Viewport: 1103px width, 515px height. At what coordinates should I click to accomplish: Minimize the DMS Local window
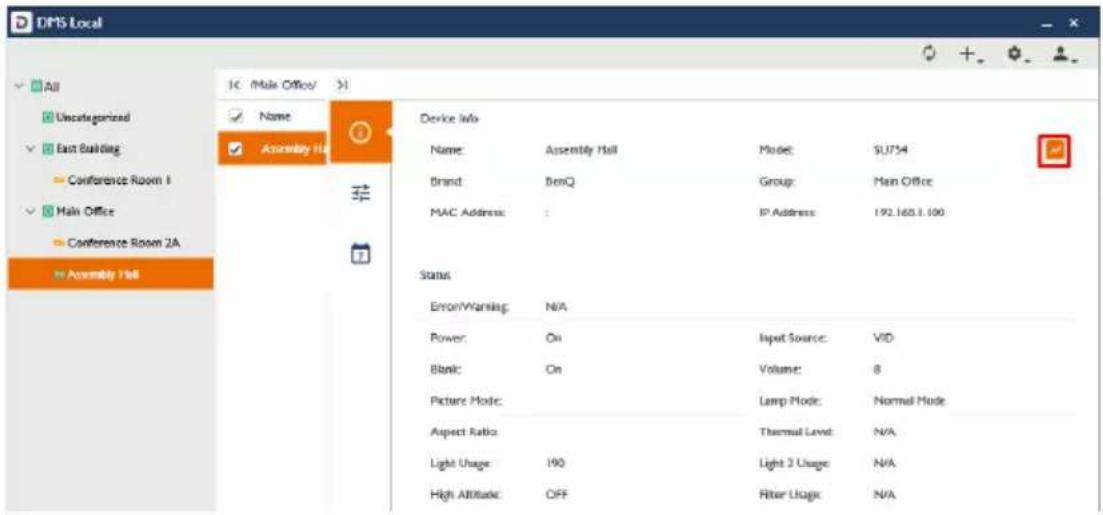pyautogui.click(x=1049, y=24)
